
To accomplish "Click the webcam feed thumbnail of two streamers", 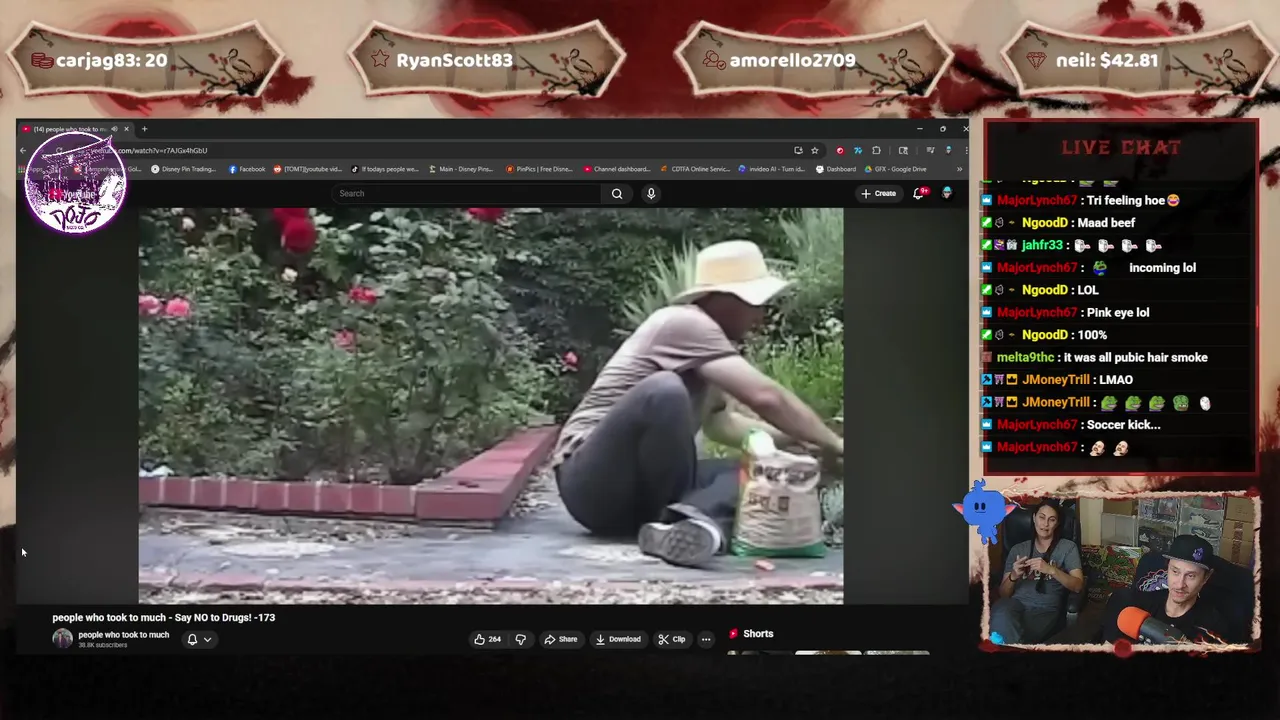I will 1120,571.
